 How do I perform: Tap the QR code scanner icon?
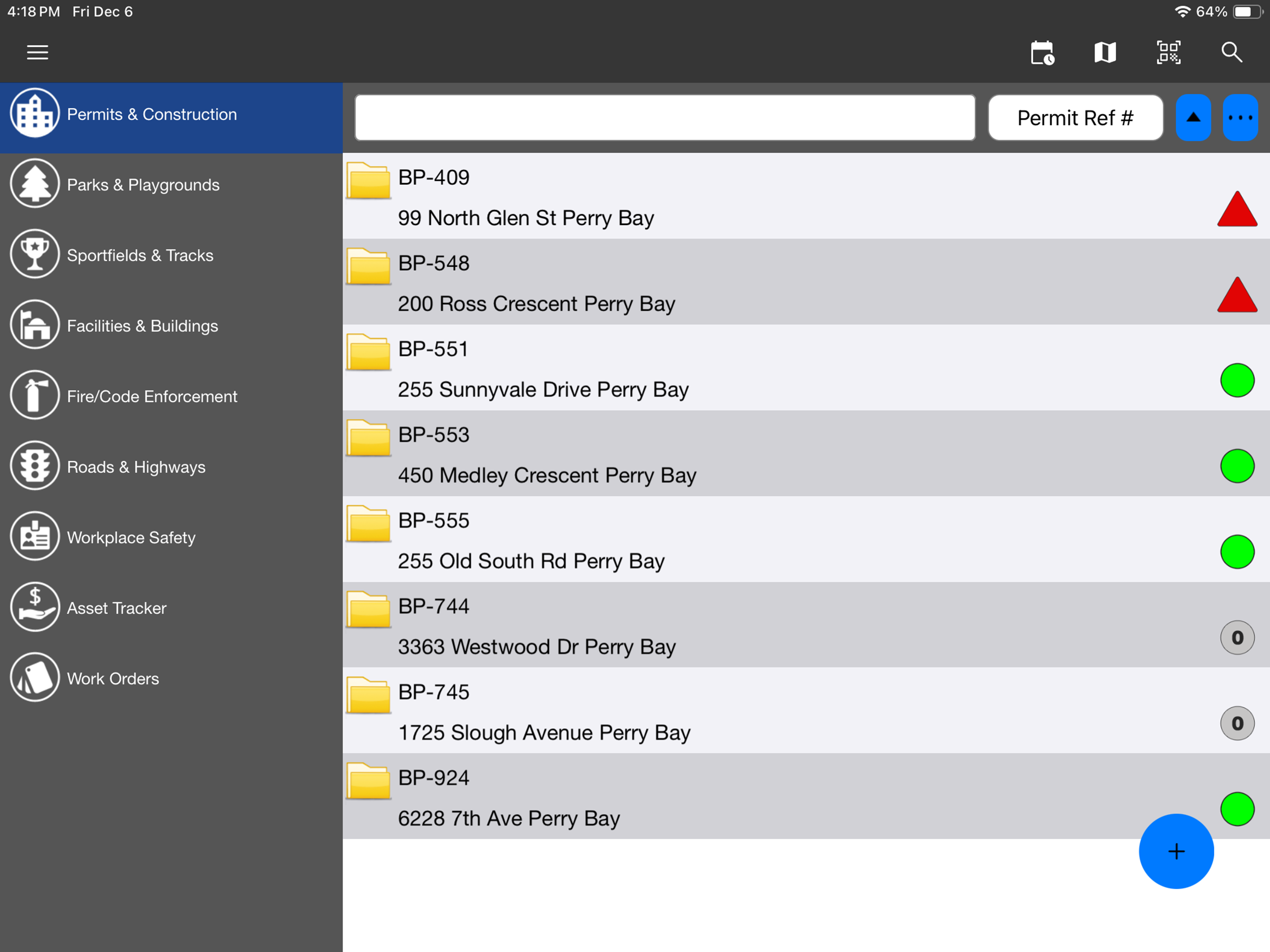pos(1168,52)
